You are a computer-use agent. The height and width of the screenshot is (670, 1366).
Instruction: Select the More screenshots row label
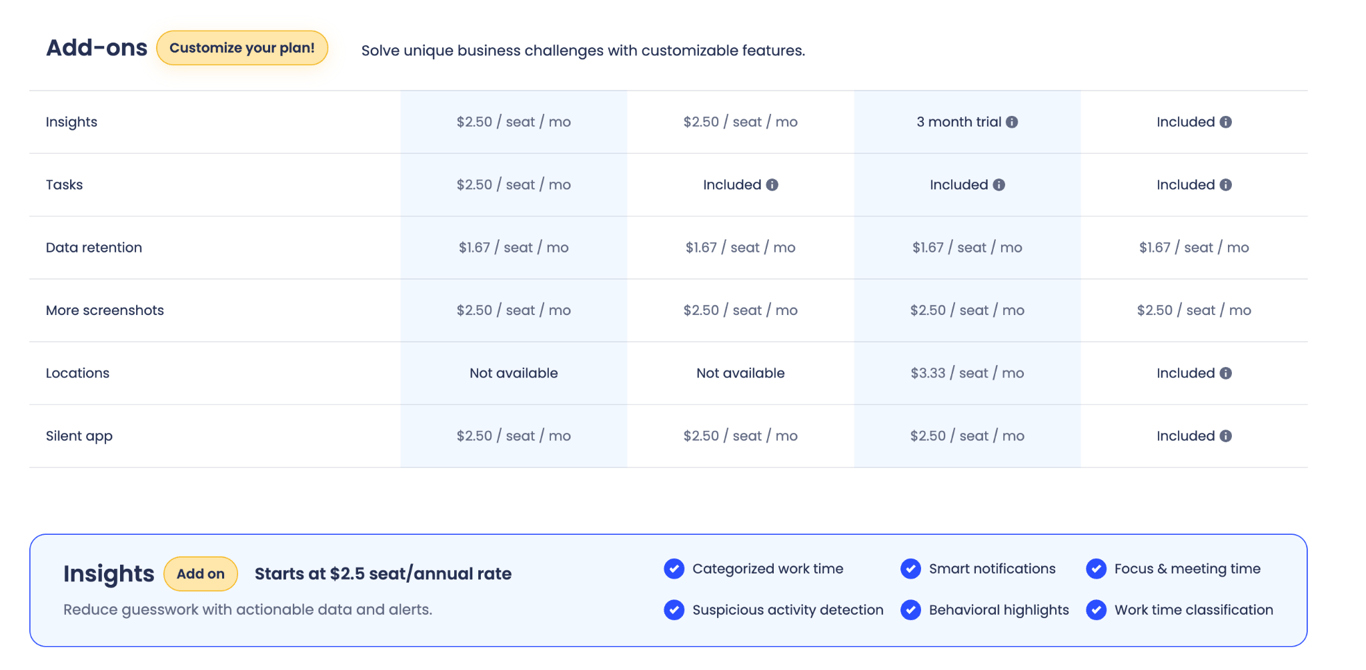tap(105, 311)
